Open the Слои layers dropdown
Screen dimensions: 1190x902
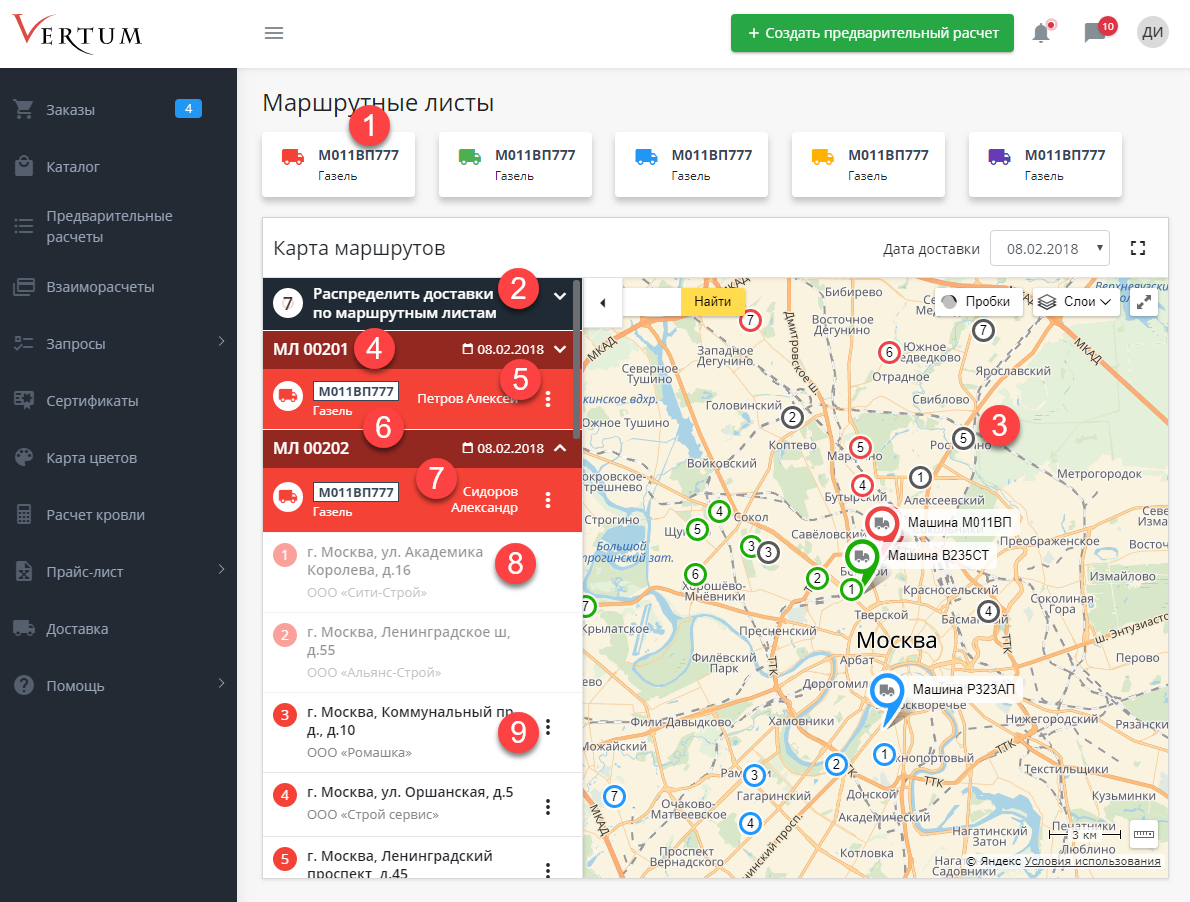point(1076,302)
